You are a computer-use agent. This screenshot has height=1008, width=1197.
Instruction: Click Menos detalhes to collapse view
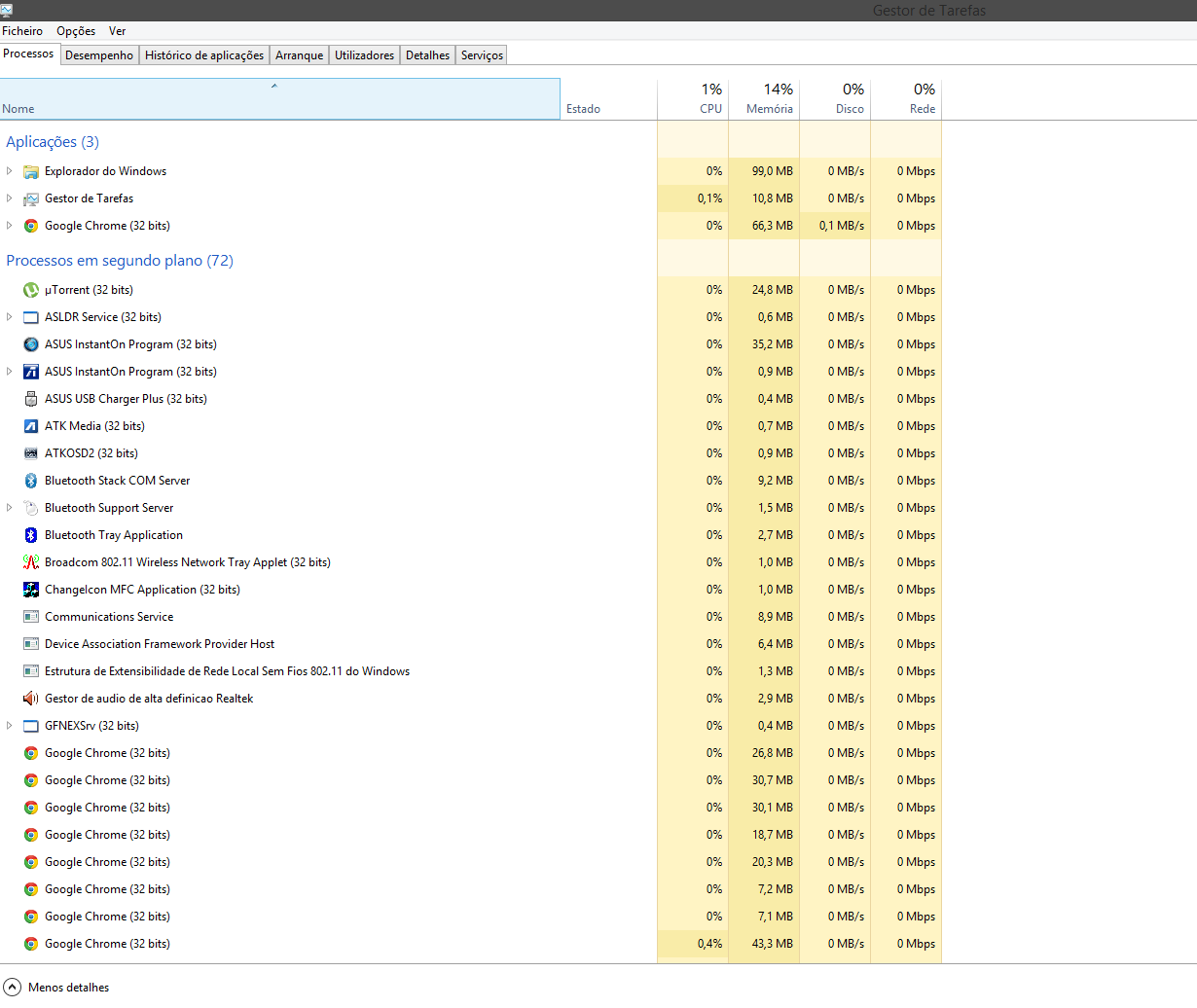coord(68,988)
